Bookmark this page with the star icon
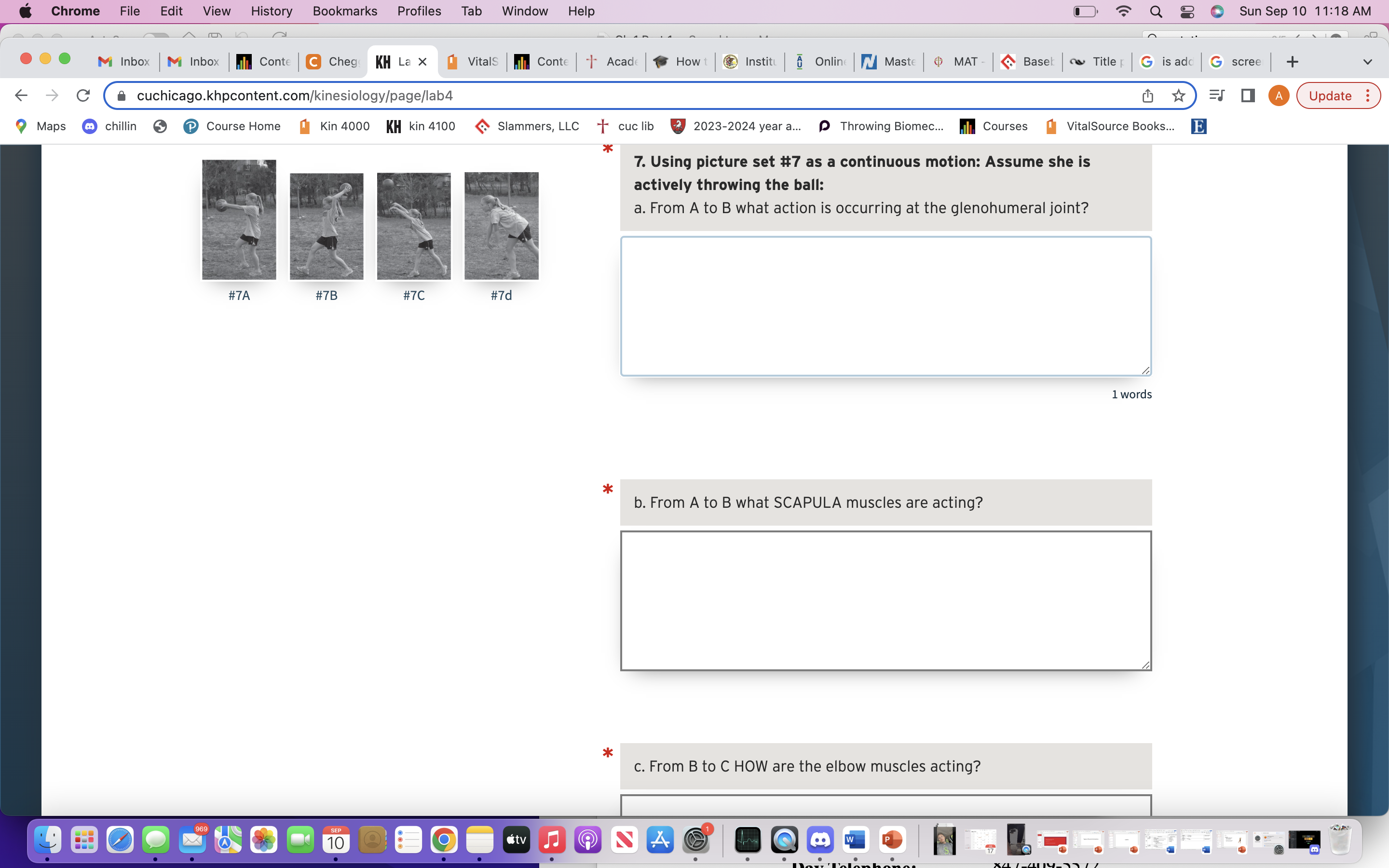This screenshot has width=1389, height=868. 1179,95
